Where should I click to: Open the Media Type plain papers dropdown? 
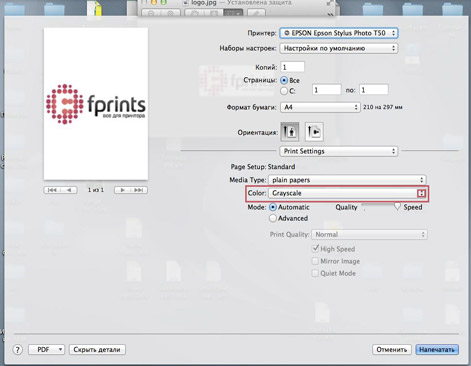click(x=347, y=180)
